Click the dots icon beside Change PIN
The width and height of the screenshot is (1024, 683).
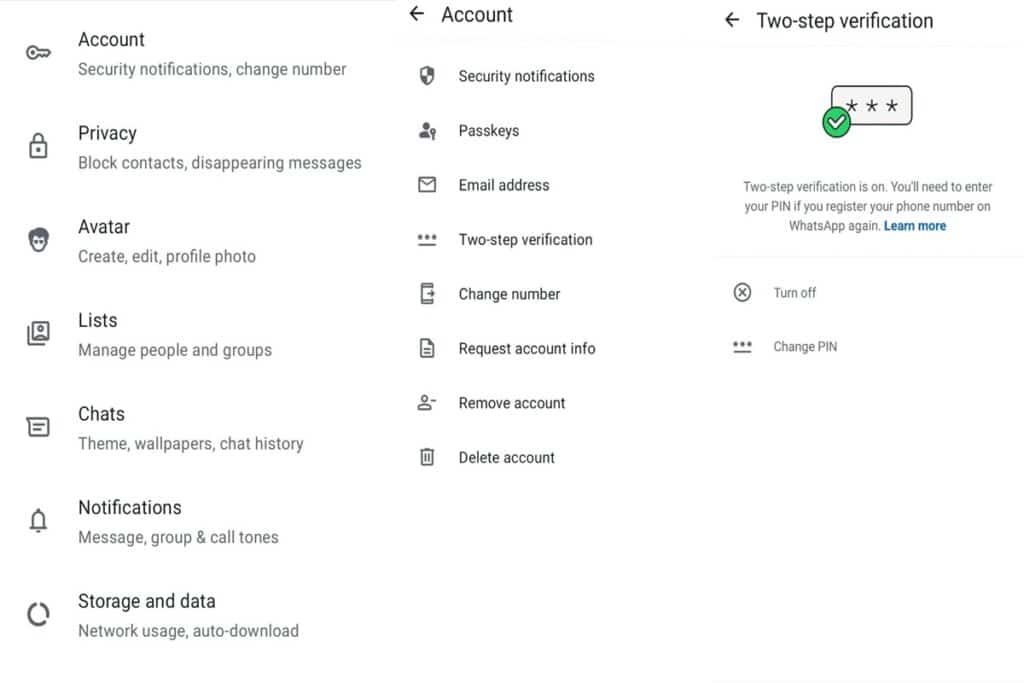coord(743,347)
